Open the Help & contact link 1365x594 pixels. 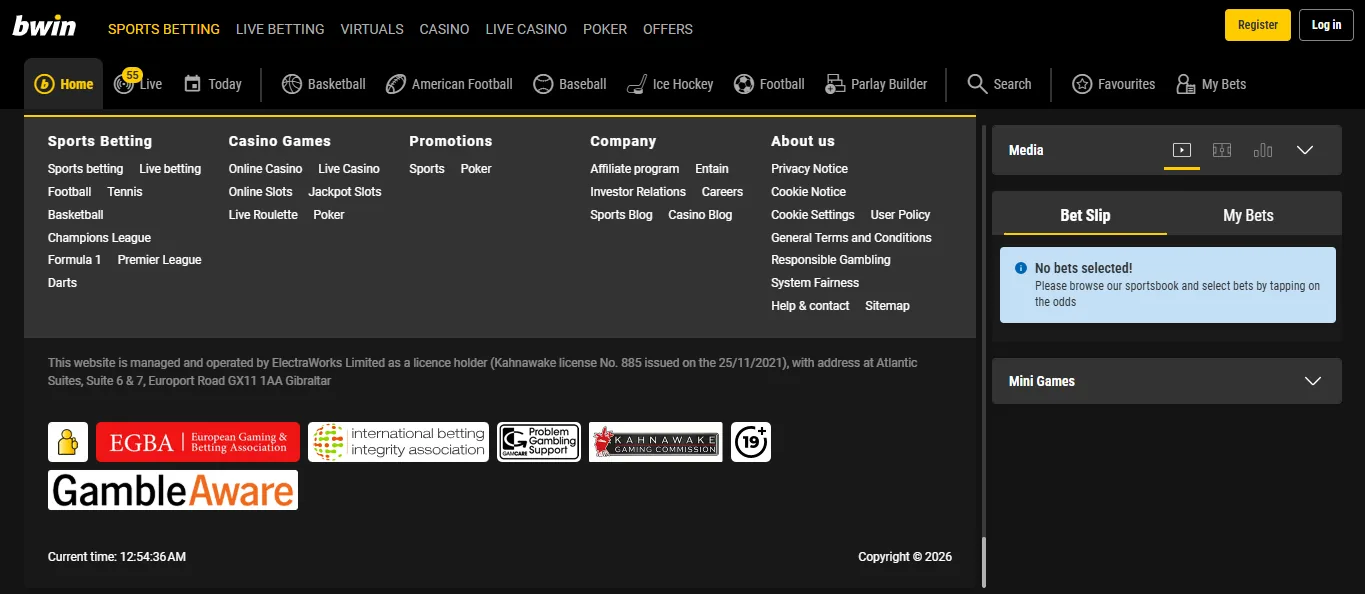[810, 306]
